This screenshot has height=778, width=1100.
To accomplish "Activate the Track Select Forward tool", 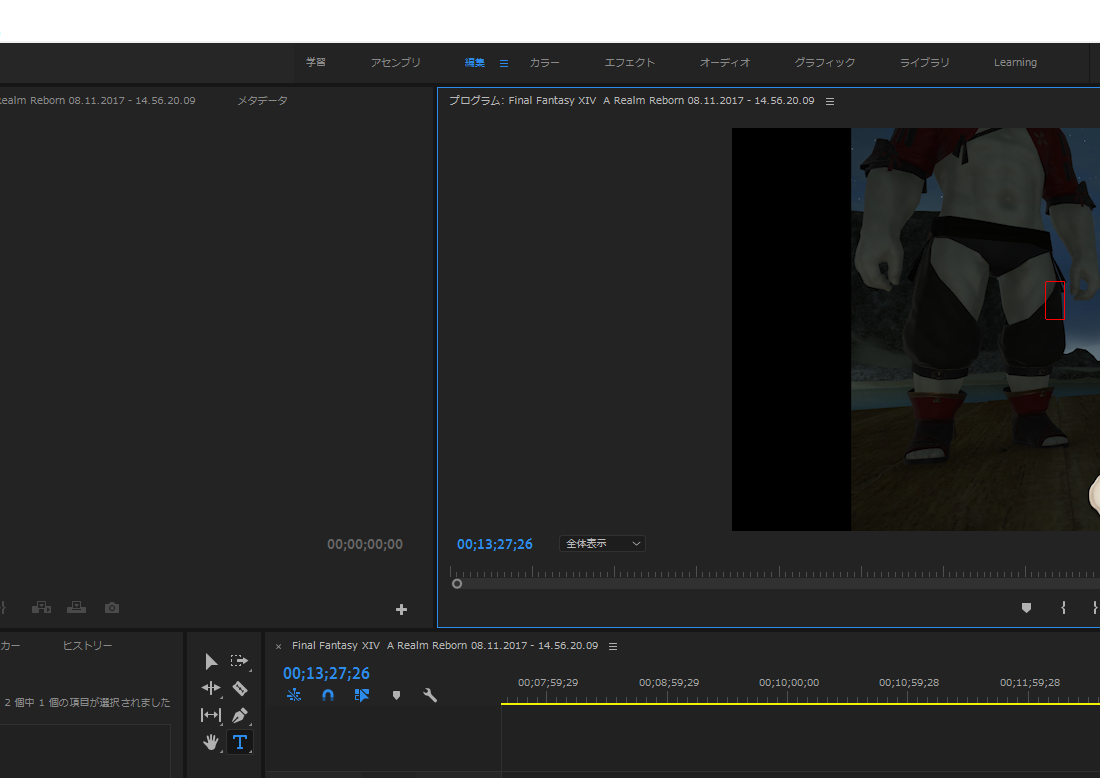I will coord(239,661).
